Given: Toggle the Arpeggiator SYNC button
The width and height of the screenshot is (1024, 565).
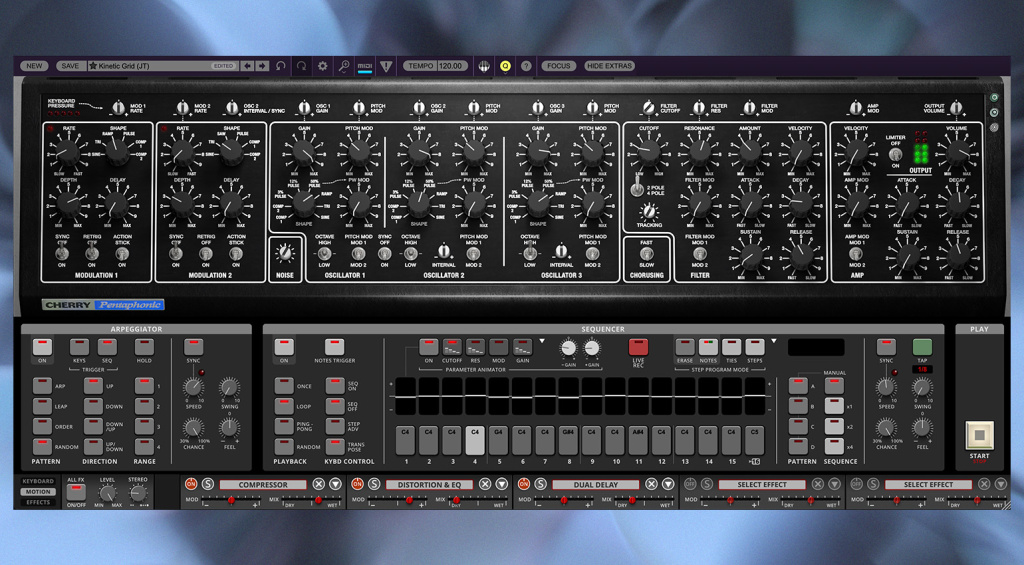Looking at the screenshot, I should point(193,347).
